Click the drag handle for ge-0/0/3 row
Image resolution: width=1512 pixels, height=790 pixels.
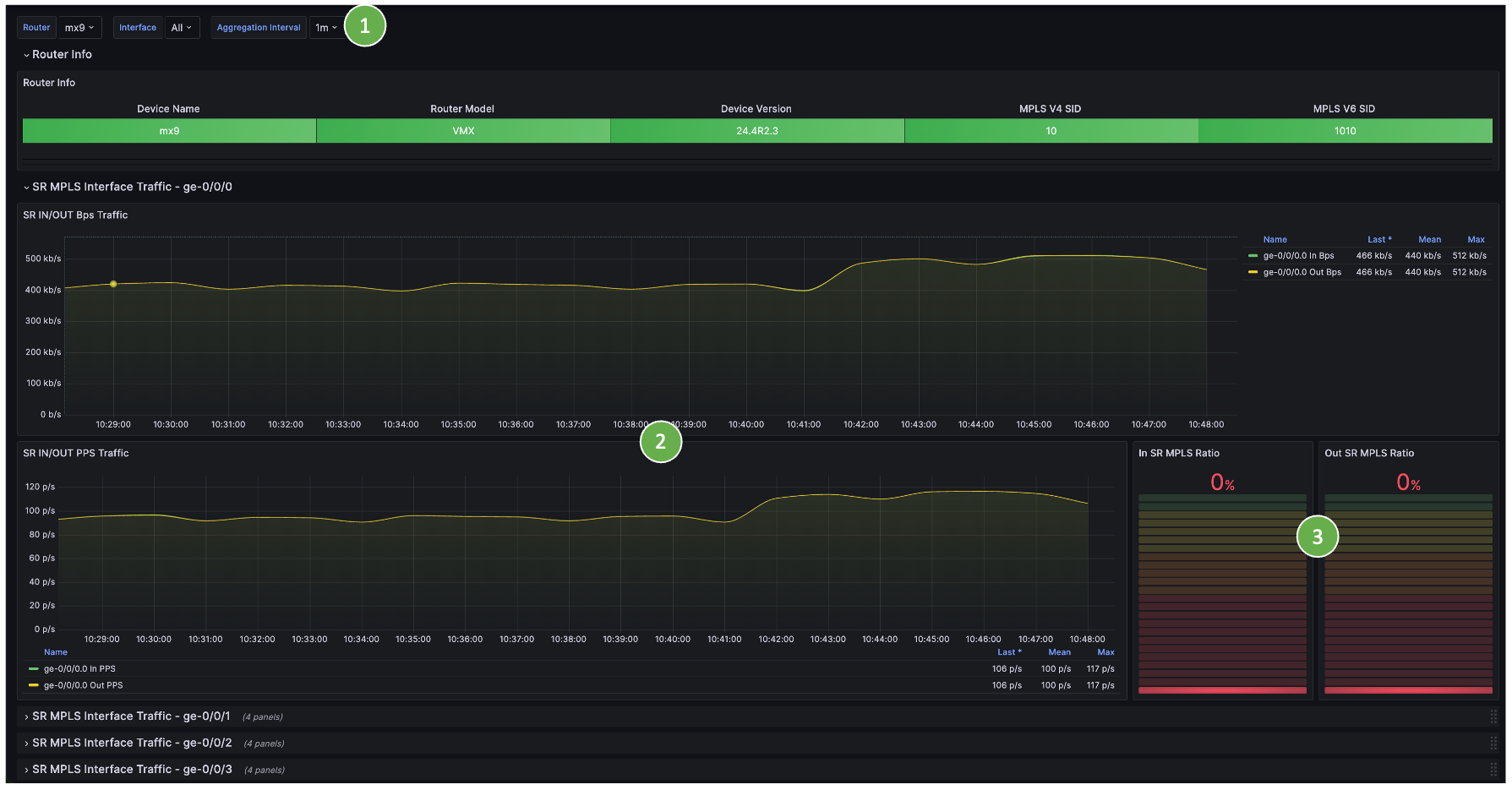coord(1493,770)
